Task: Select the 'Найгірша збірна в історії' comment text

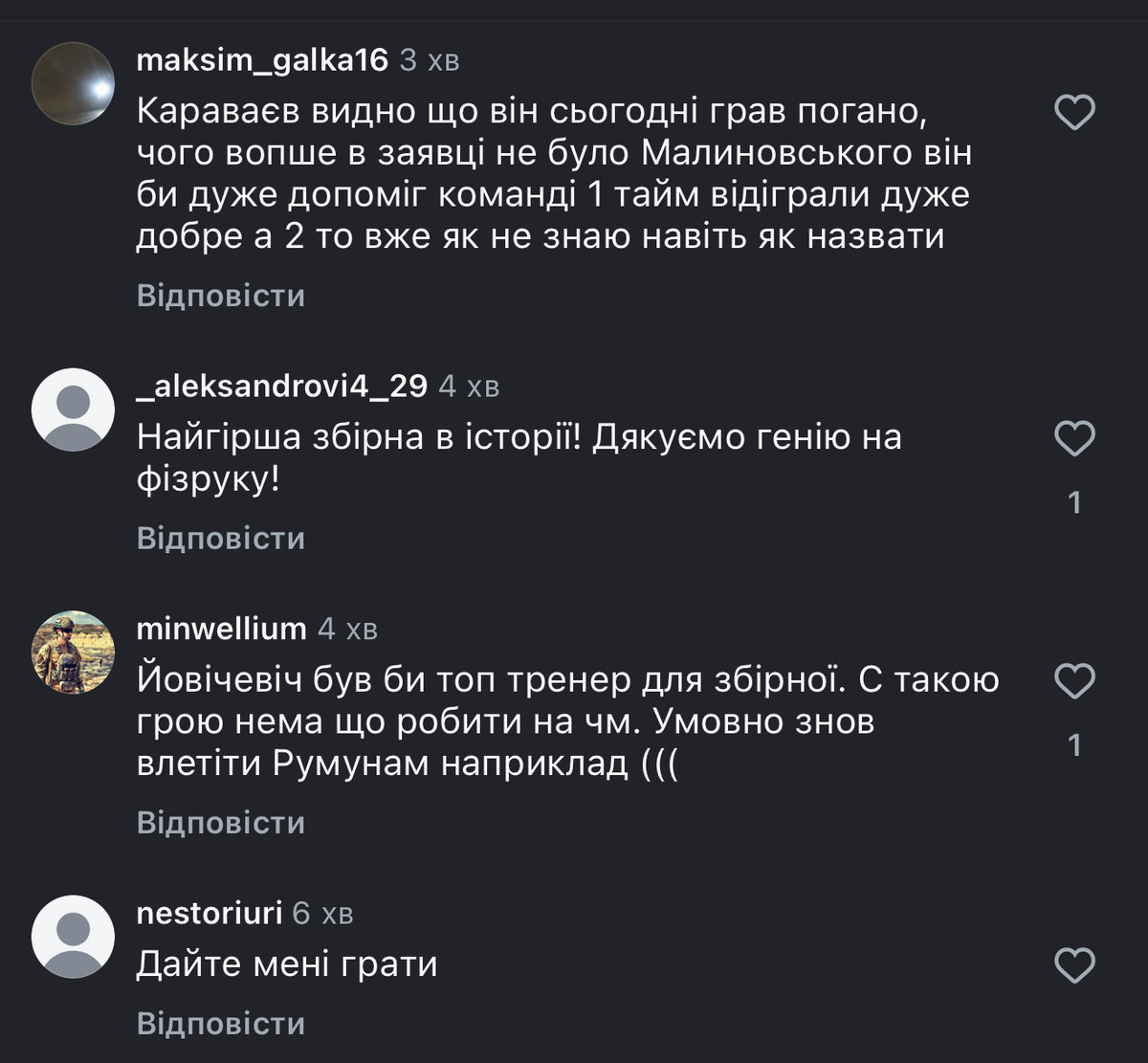Action: [x=519, y=458]
